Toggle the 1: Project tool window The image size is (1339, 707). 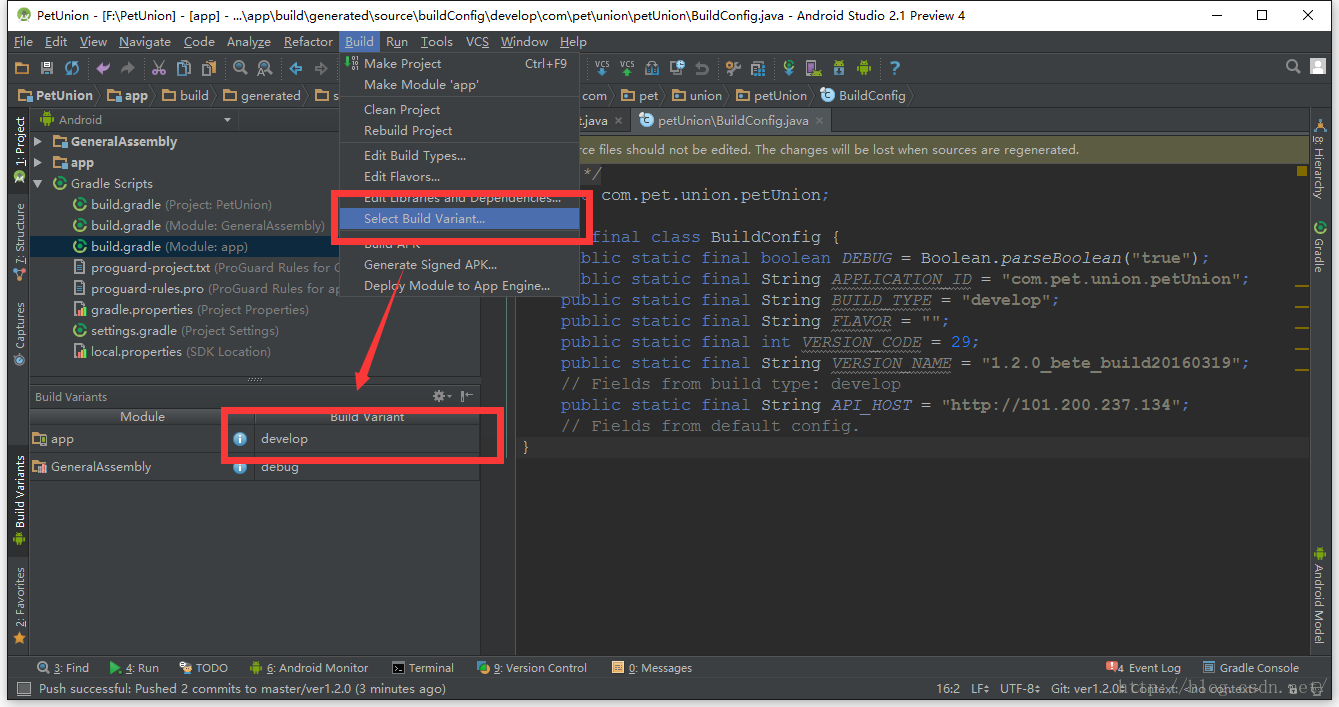coord(20,150)
